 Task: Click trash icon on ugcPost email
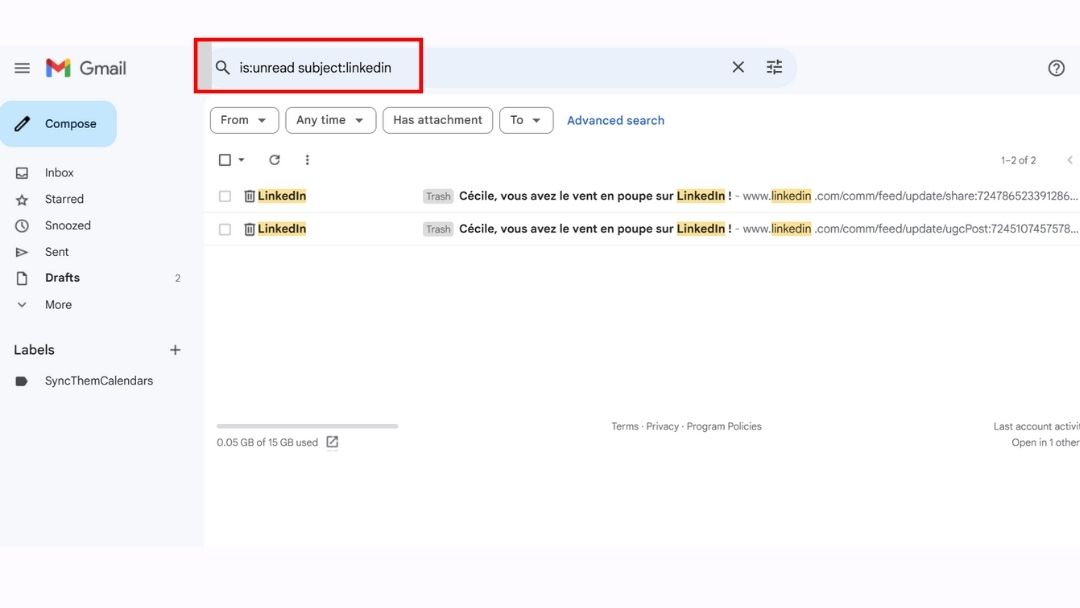[249, 229]
